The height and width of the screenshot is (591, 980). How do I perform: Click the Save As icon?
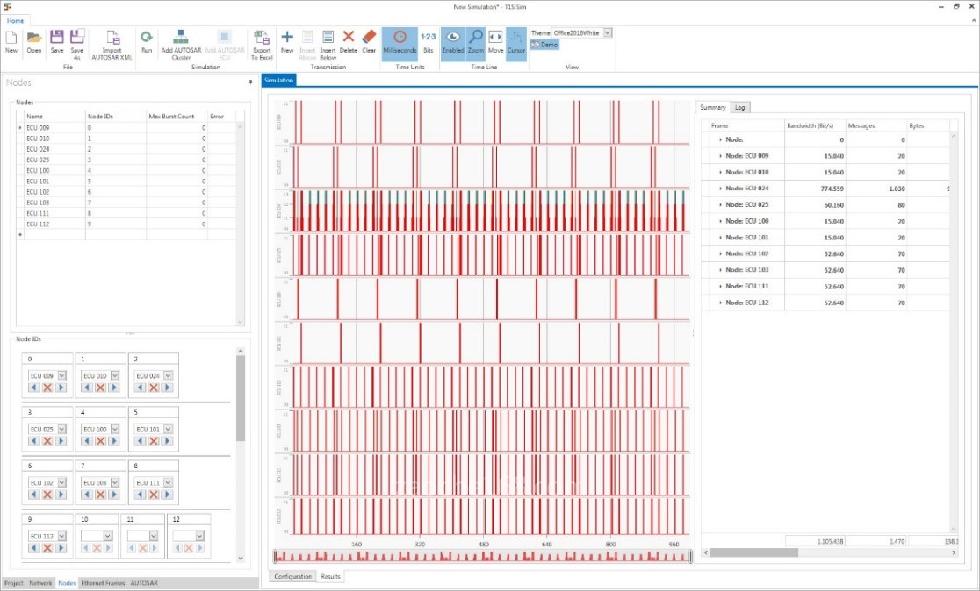[x=77, y=40]
